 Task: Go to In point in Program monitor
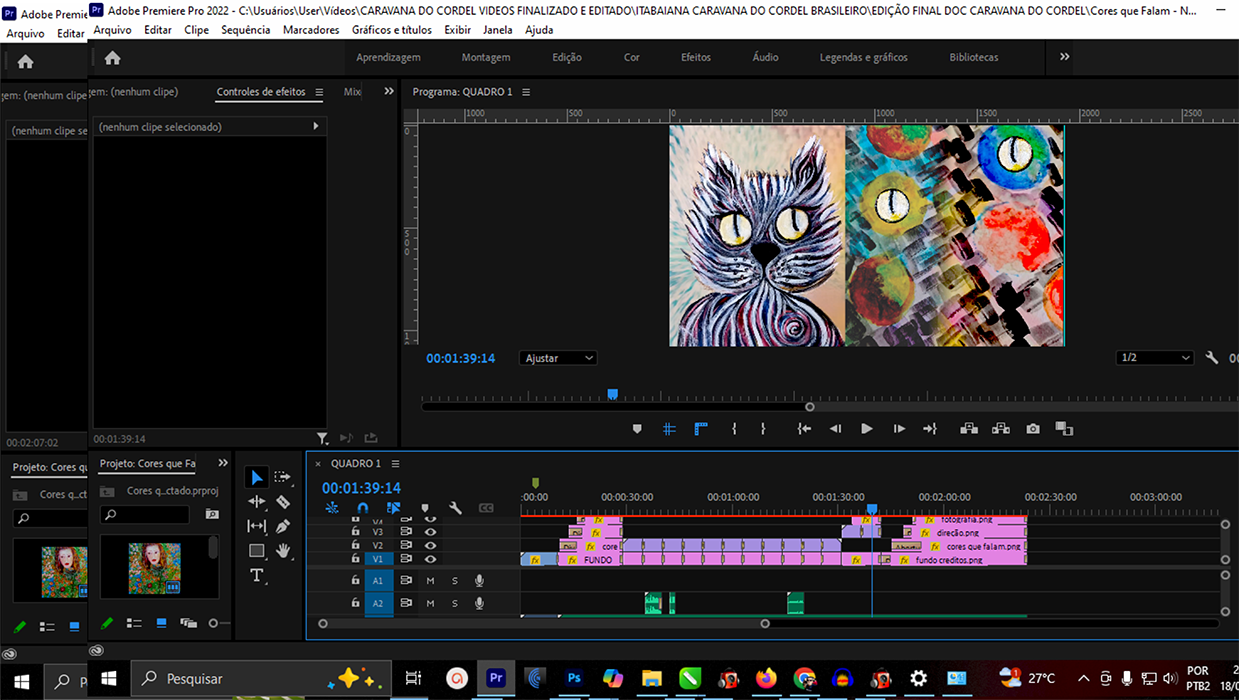pyautogui.click(x=804, y=429)
